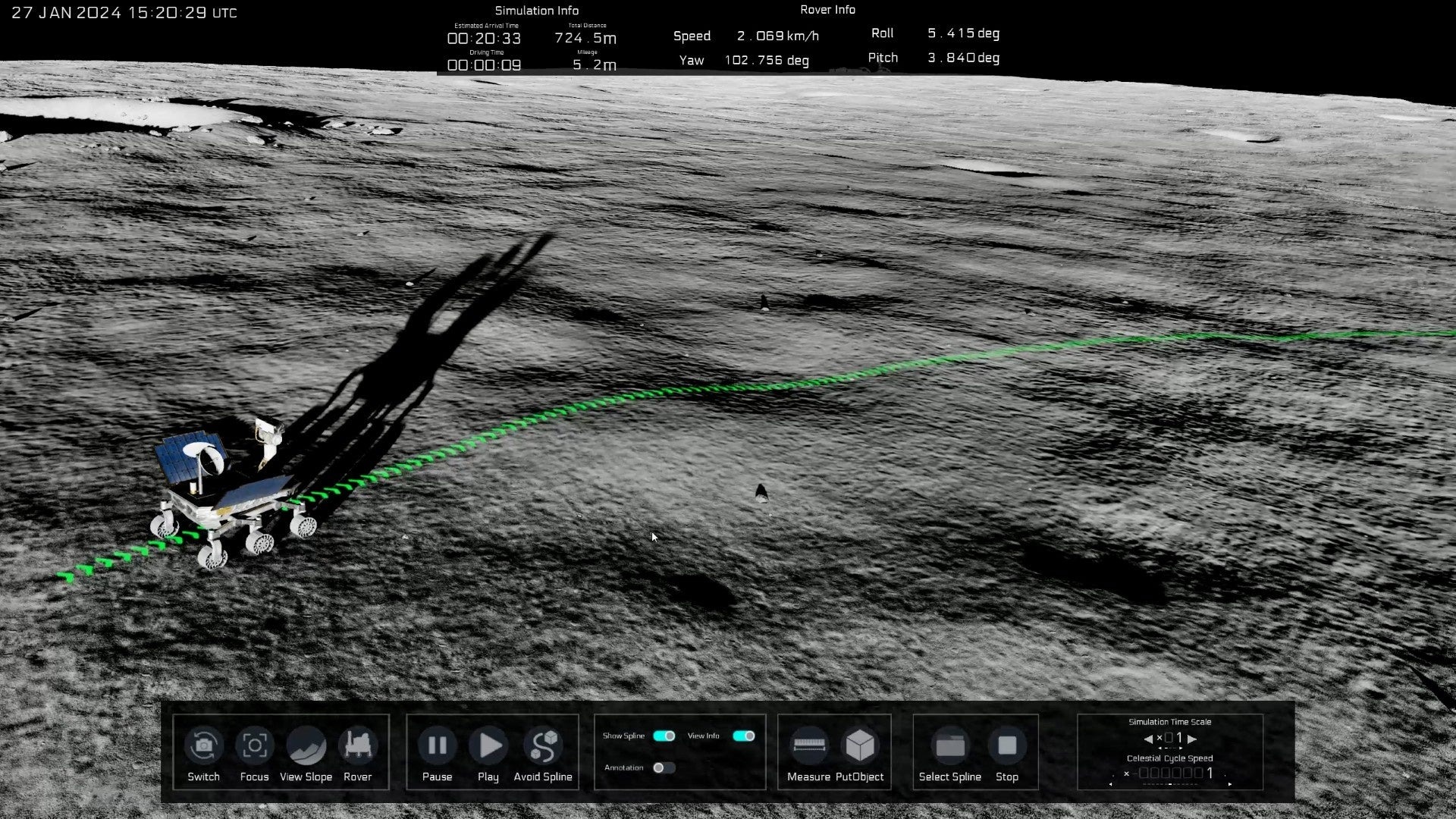The image size is (1456, 819).
Task: Open the Measure ruler tool
Action: point(808,746)
